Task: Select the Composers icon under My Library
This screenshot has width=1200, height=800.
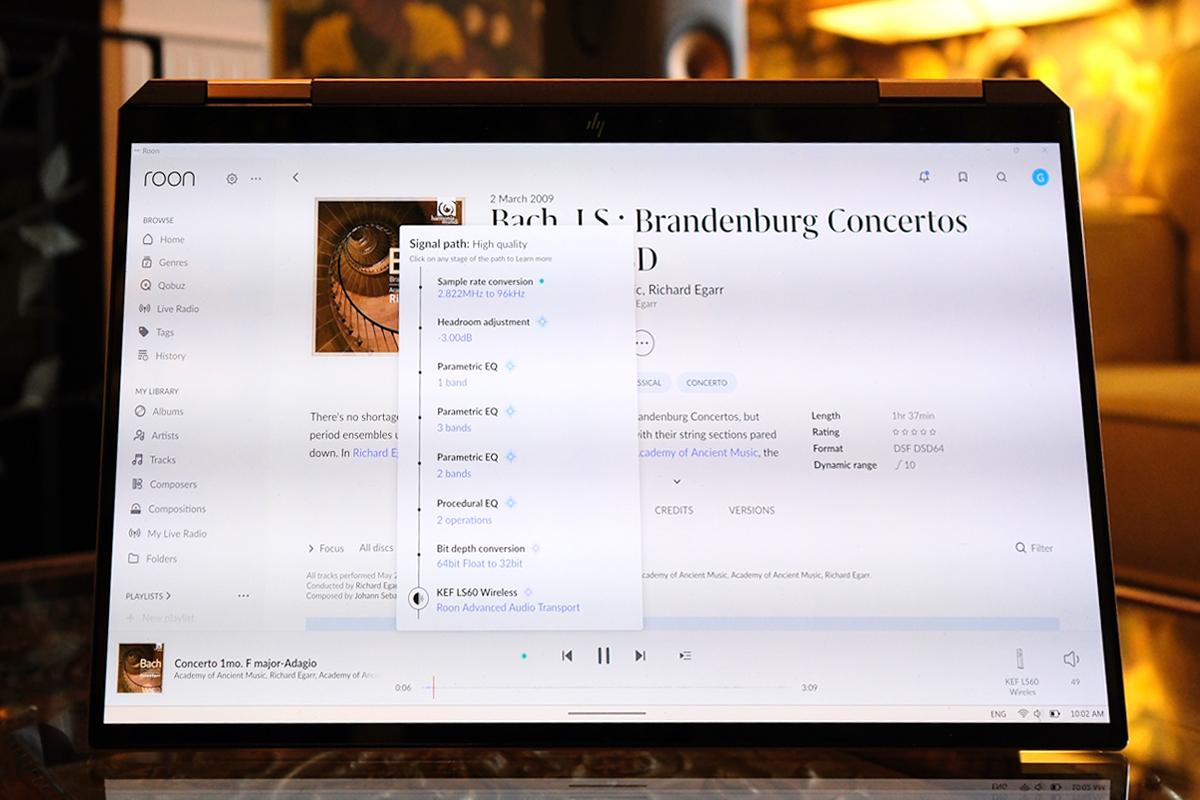Action: (138, 484)
